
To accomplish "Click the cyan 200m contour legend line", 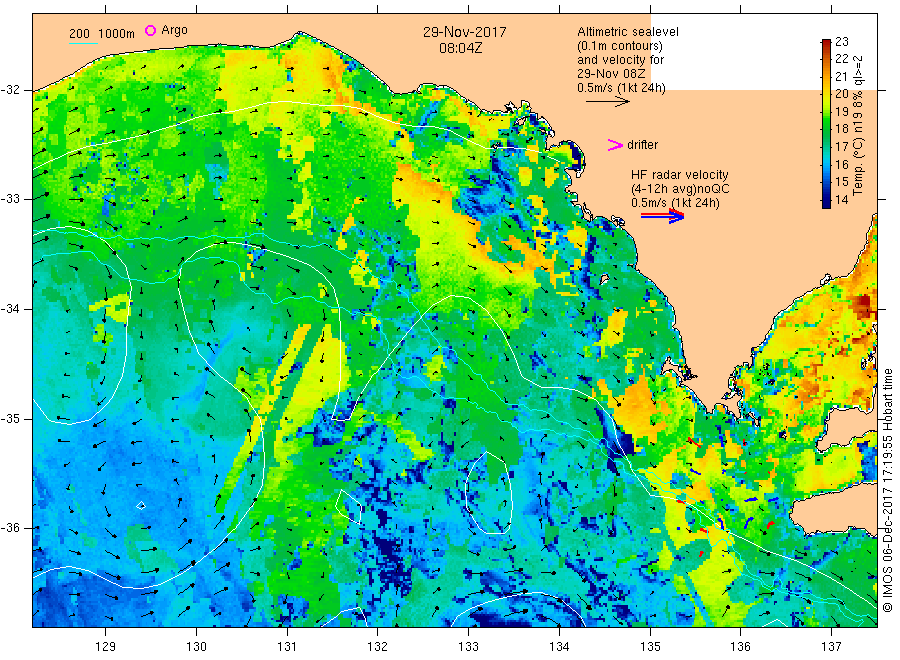I will [x=83, y=43].
